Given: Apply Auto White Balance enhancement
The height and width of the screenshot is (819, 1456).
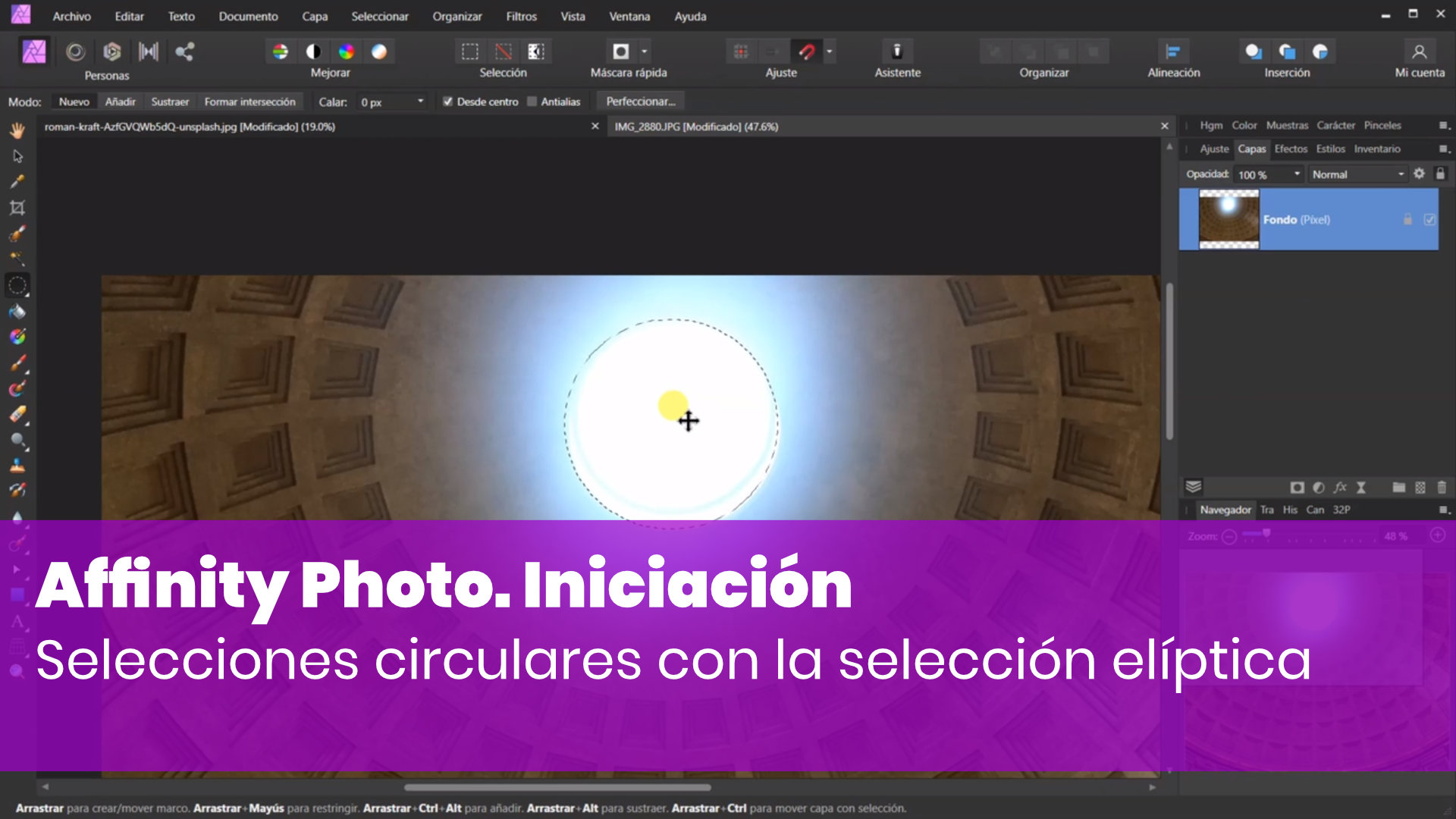Looking at the screenshot, I should (379, 52).
